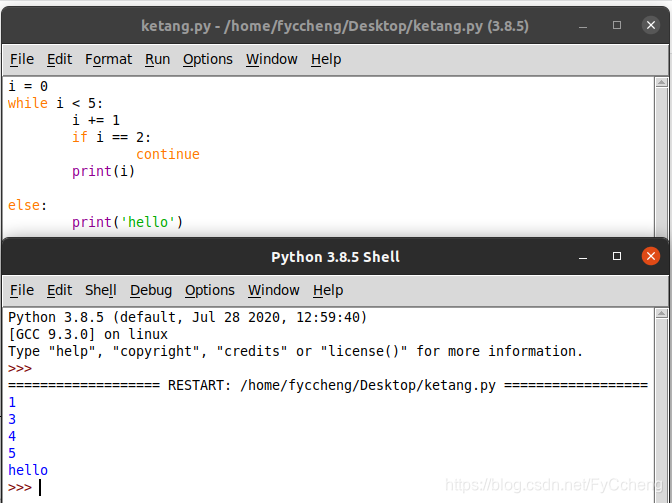Click the 'Type "help"' information line
The height and width of the screenshot is (503, 672).
[296, 351]
